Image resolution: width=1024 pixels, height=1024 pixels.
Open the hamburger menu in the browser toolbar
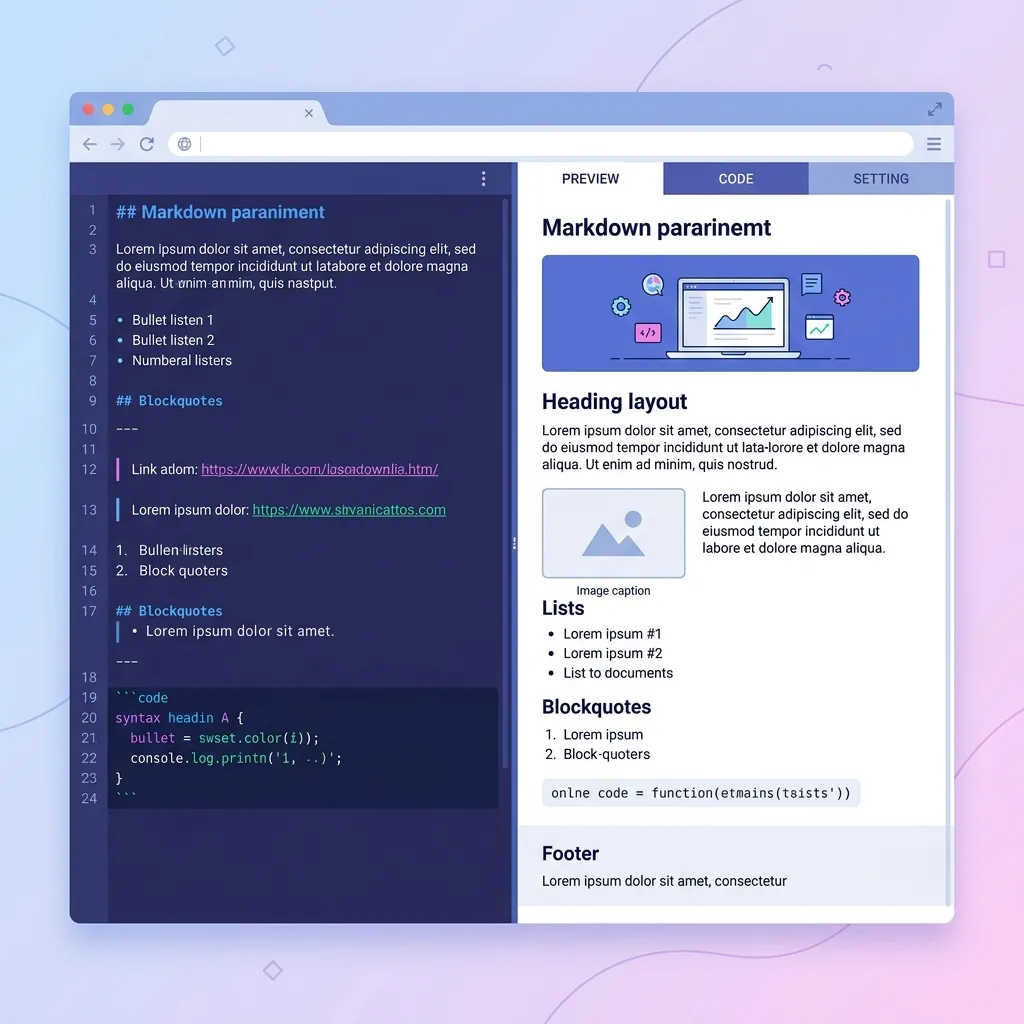(934, 144)
